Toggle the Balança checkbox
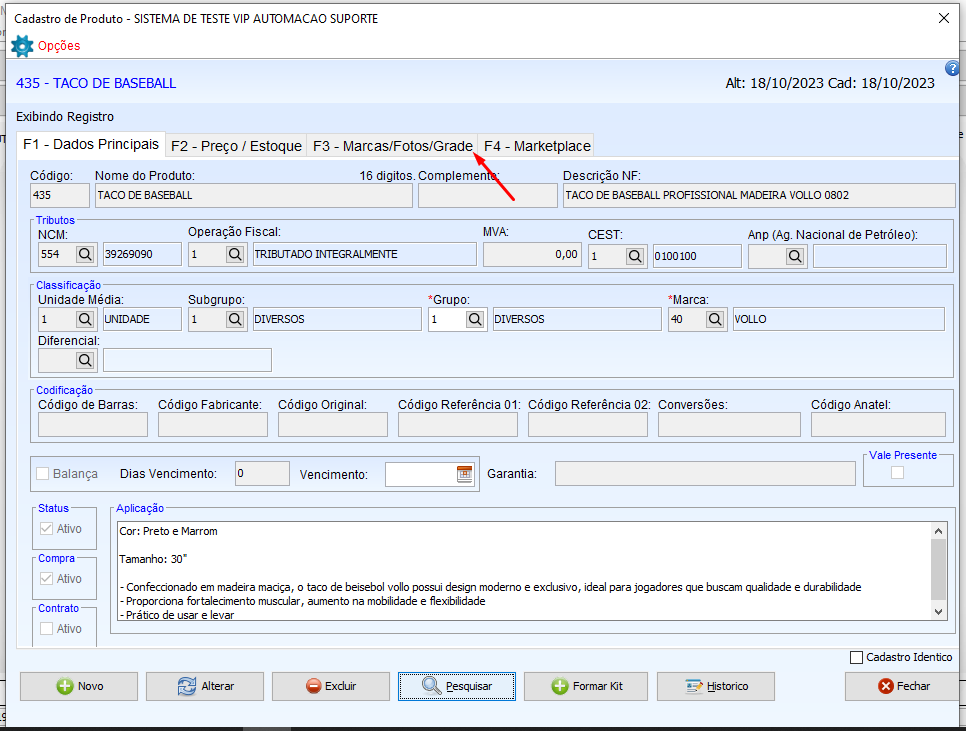This screenshot has width=966, height=731. click(43, 474)
